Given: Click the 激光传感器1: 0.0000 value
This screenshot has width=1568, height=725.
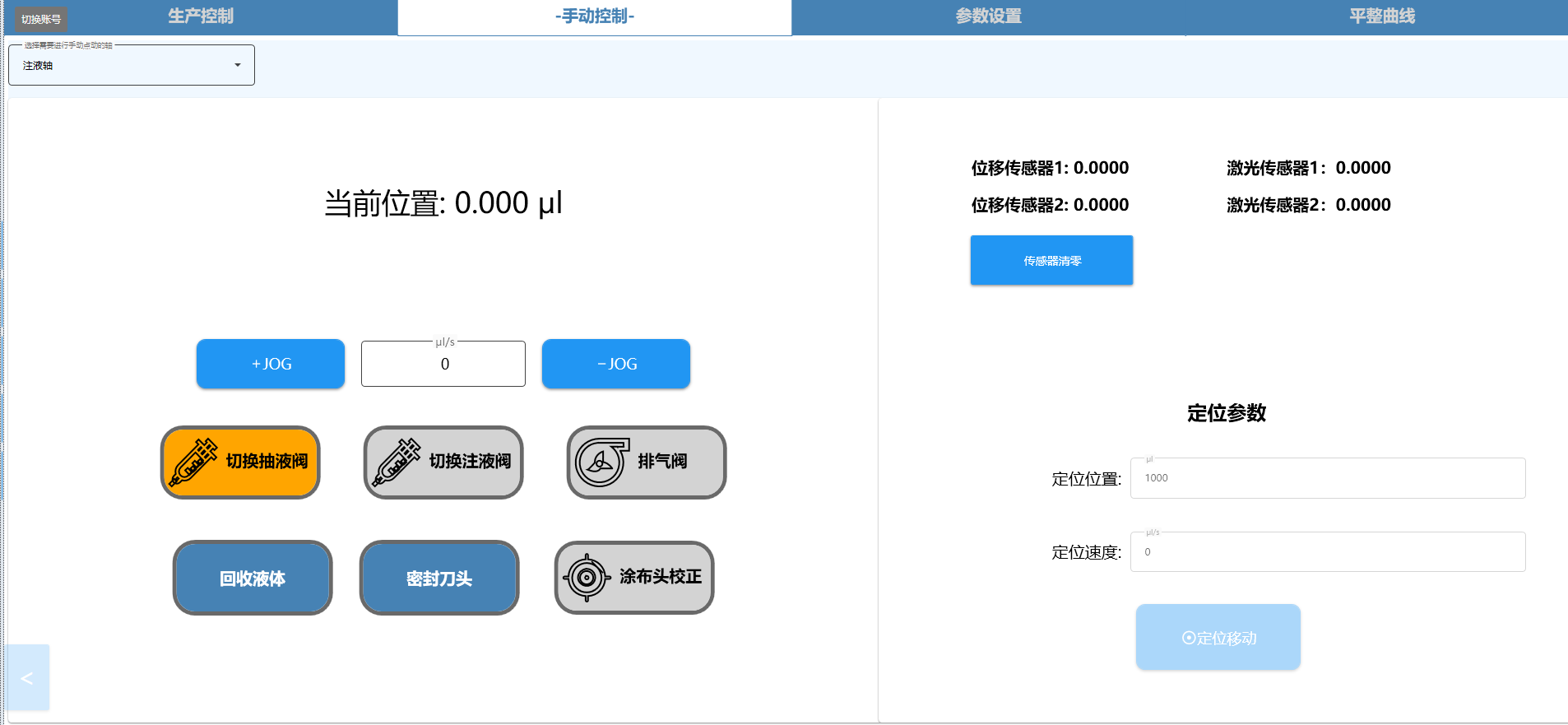Looking at the screenshot, I should pos(1309,168).
